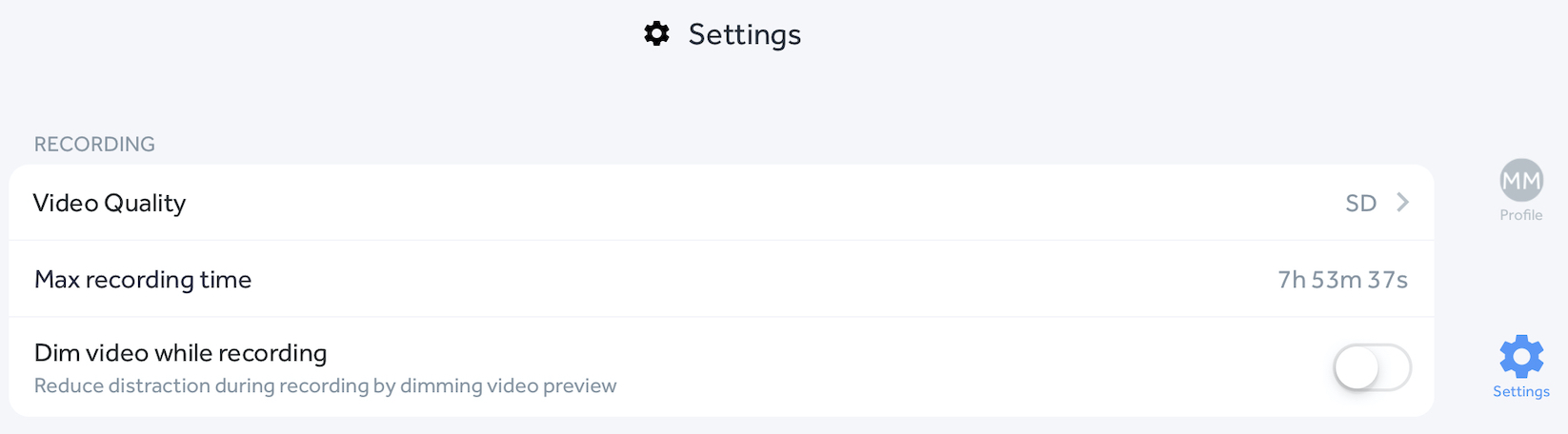Switch to the Profile tab label
The image size is (1568, 434).
(1521, 215)
